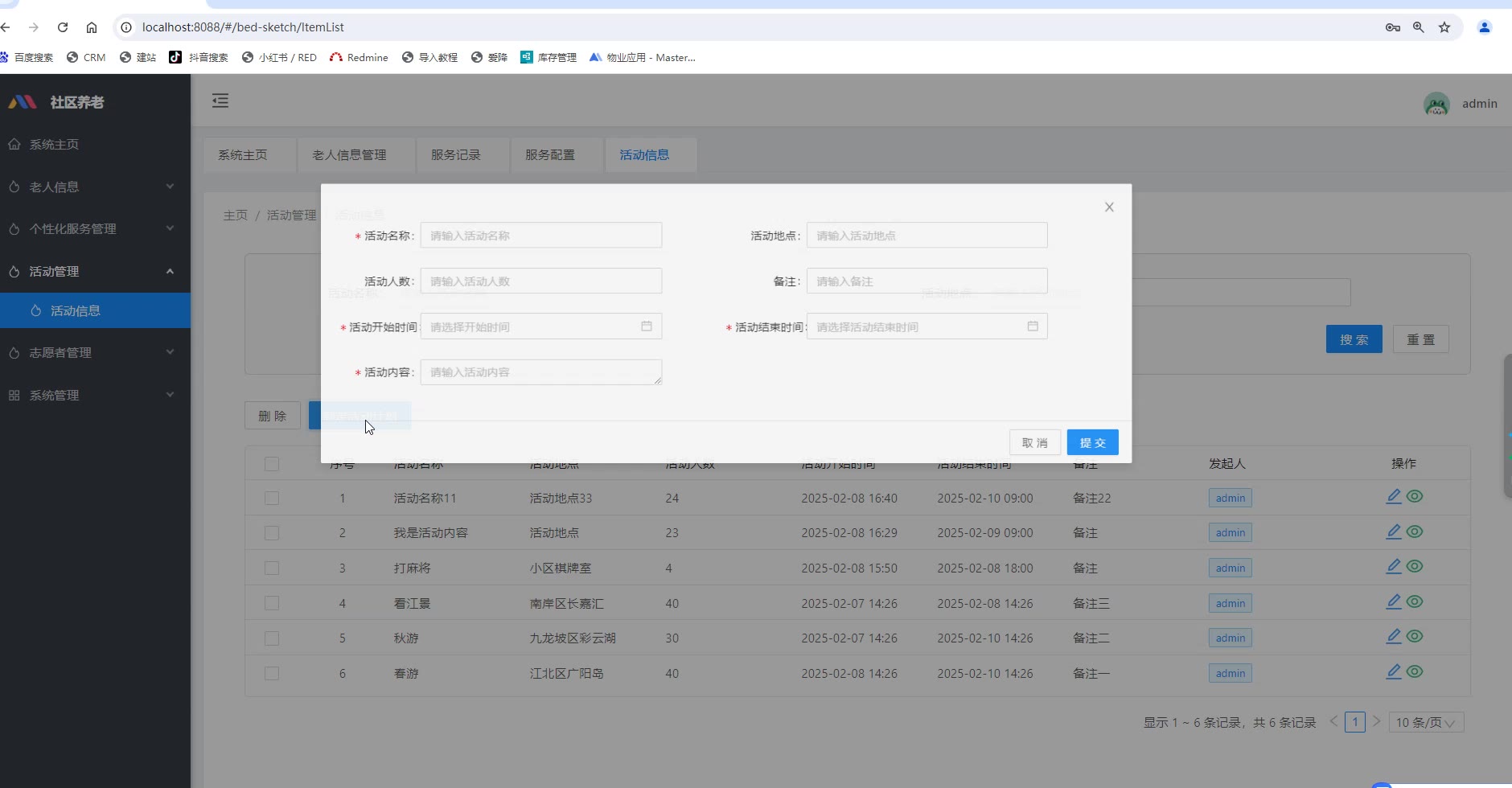This screenshot has width=1512, height=788.
Task: Focus the 活动名称 input field
Action: pyautogui.click(x=541, y=236)
